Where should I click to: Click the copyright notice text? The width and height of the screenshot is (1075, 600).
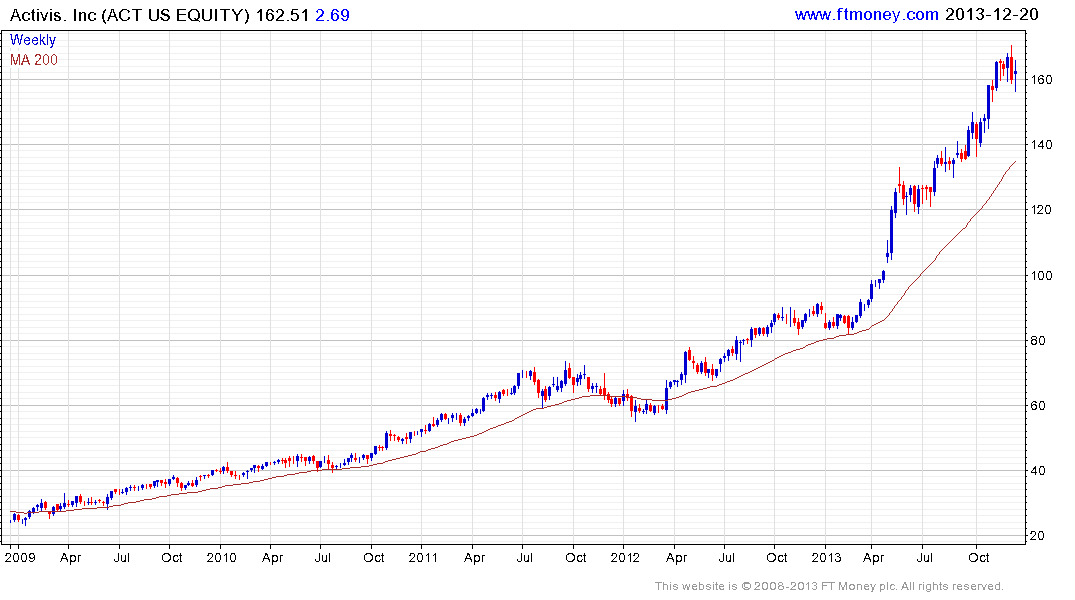[x=829, y=586]
